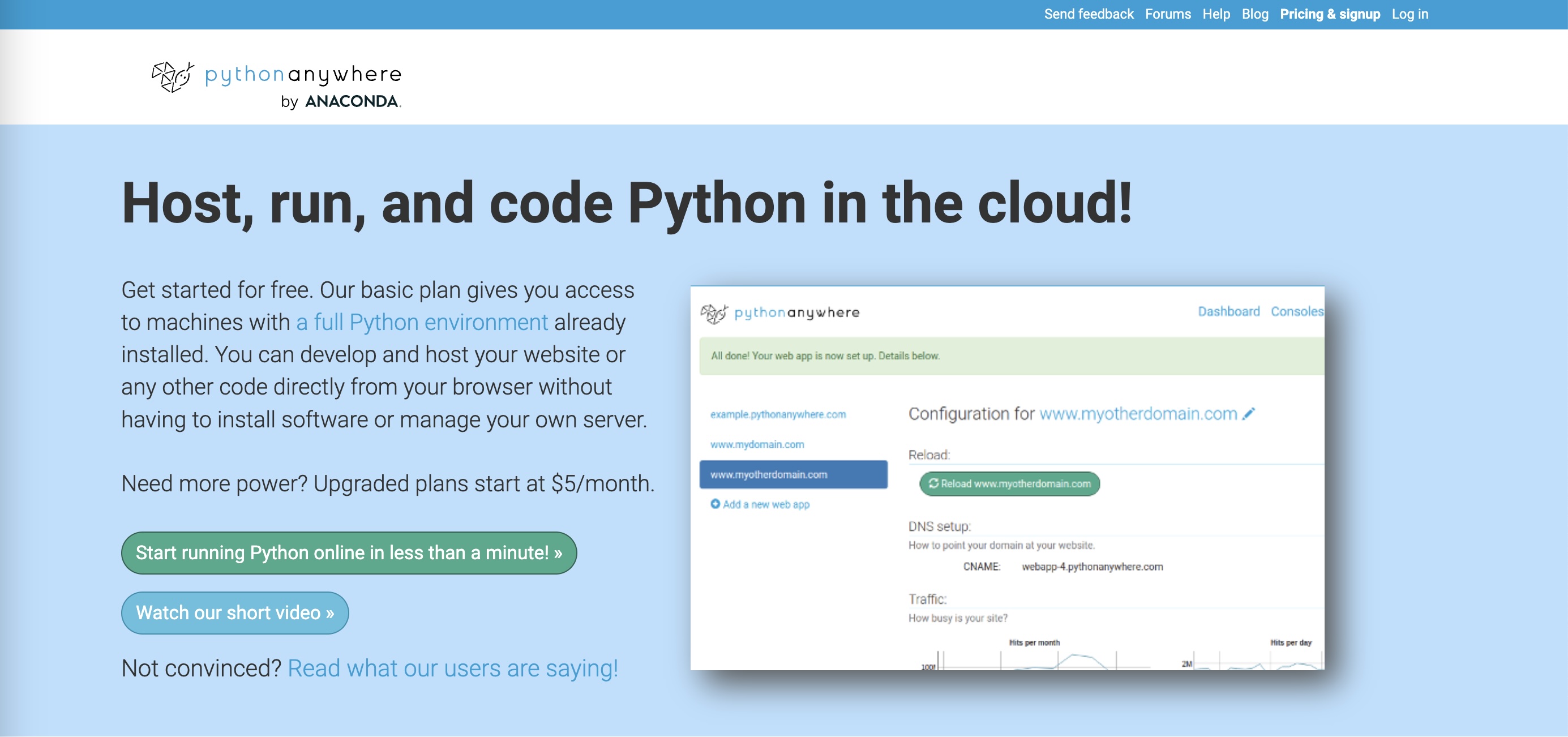Open Send feedback in top bar

[1089, 14]
